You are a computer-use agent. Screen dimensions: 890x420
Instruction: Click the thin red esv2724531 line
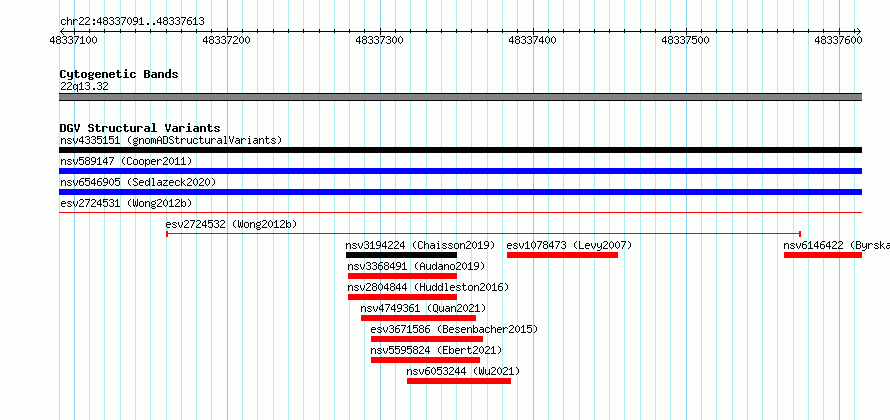pyautogui.click(x=460, y=212)
